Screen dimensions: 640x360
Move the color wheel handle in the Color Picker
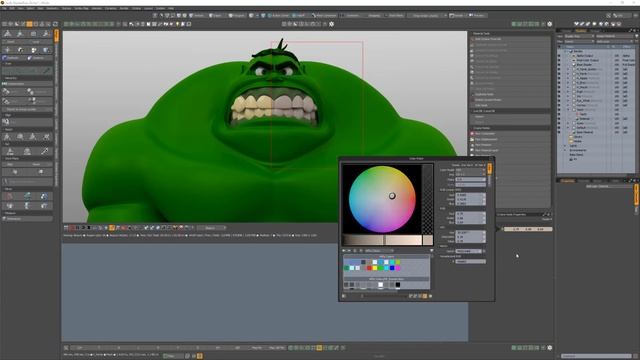coord(392,196)
